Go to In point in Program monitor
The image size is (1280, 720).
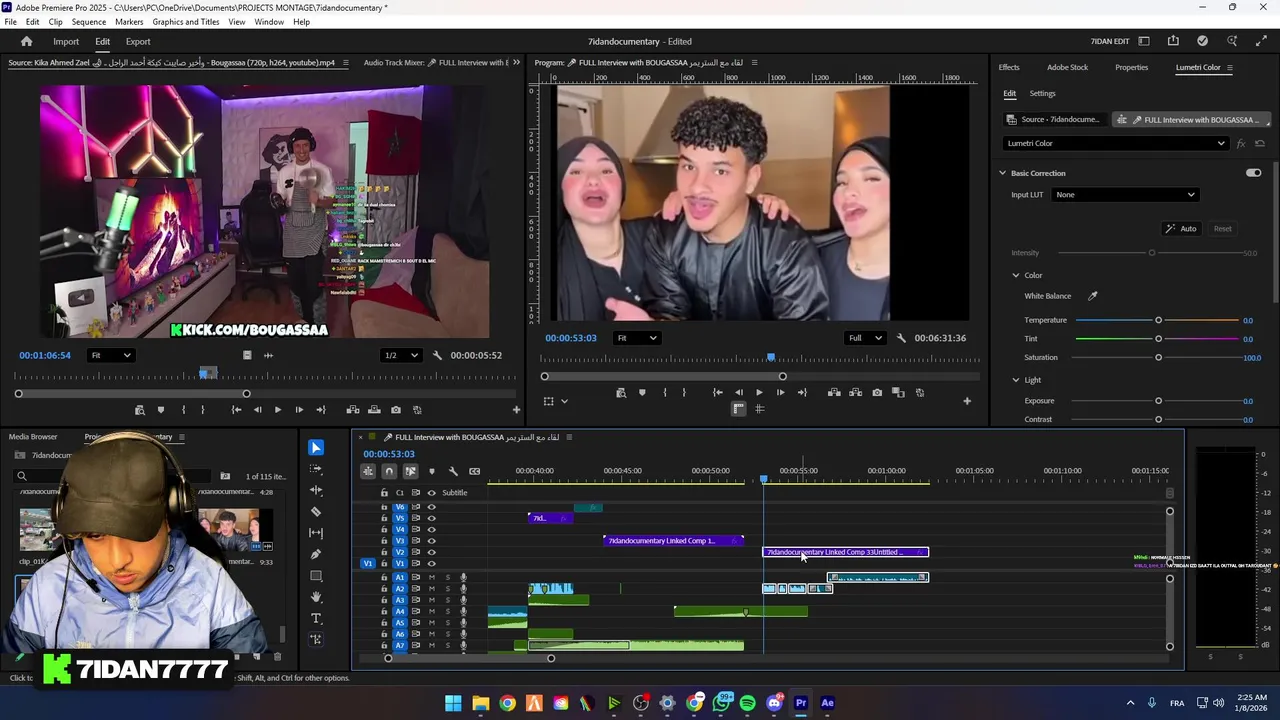click(x=717, y=392)
